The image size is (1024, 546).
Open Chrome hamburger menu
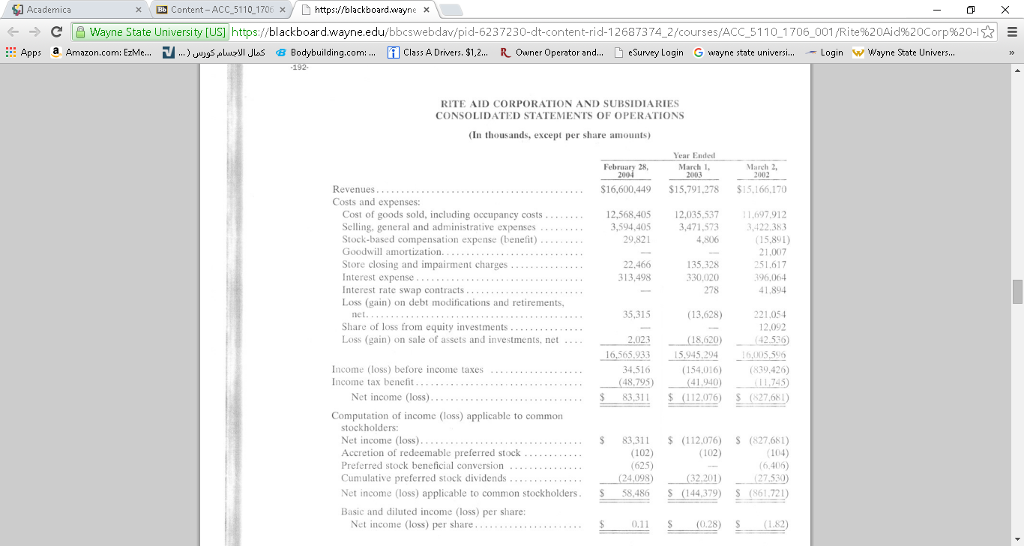[x=1012, y=32]
